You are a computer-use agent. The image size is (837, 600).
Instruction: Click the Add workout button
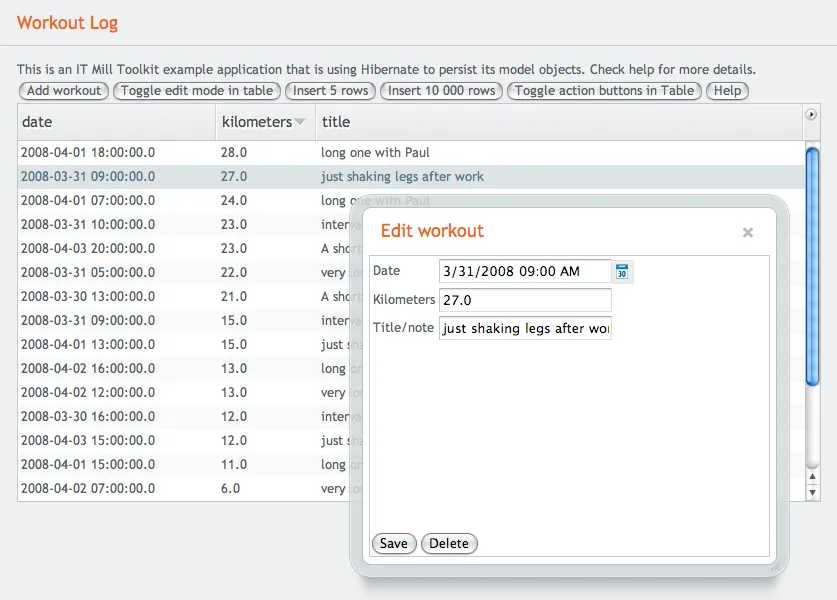coord(63,90)
